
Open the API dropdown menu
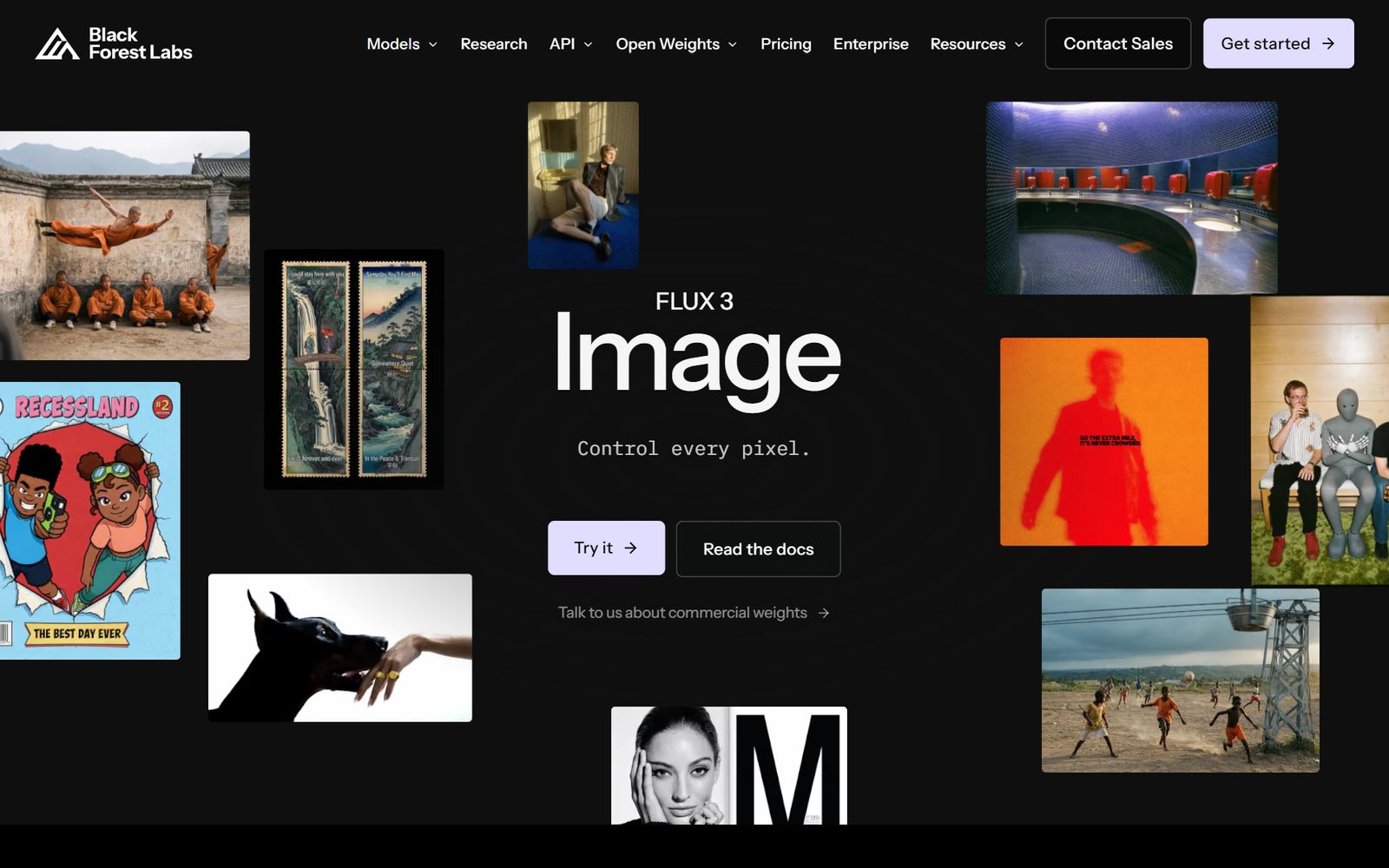pyautogui.click(x=571, y=43)
